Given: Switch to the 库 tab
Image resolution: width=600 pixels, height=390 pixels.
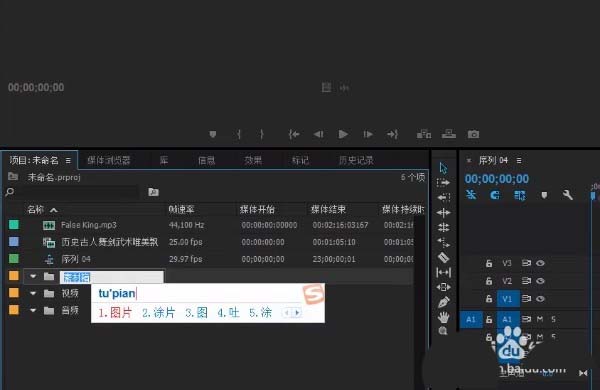Looking at the screenshot, I should [164, 160].
